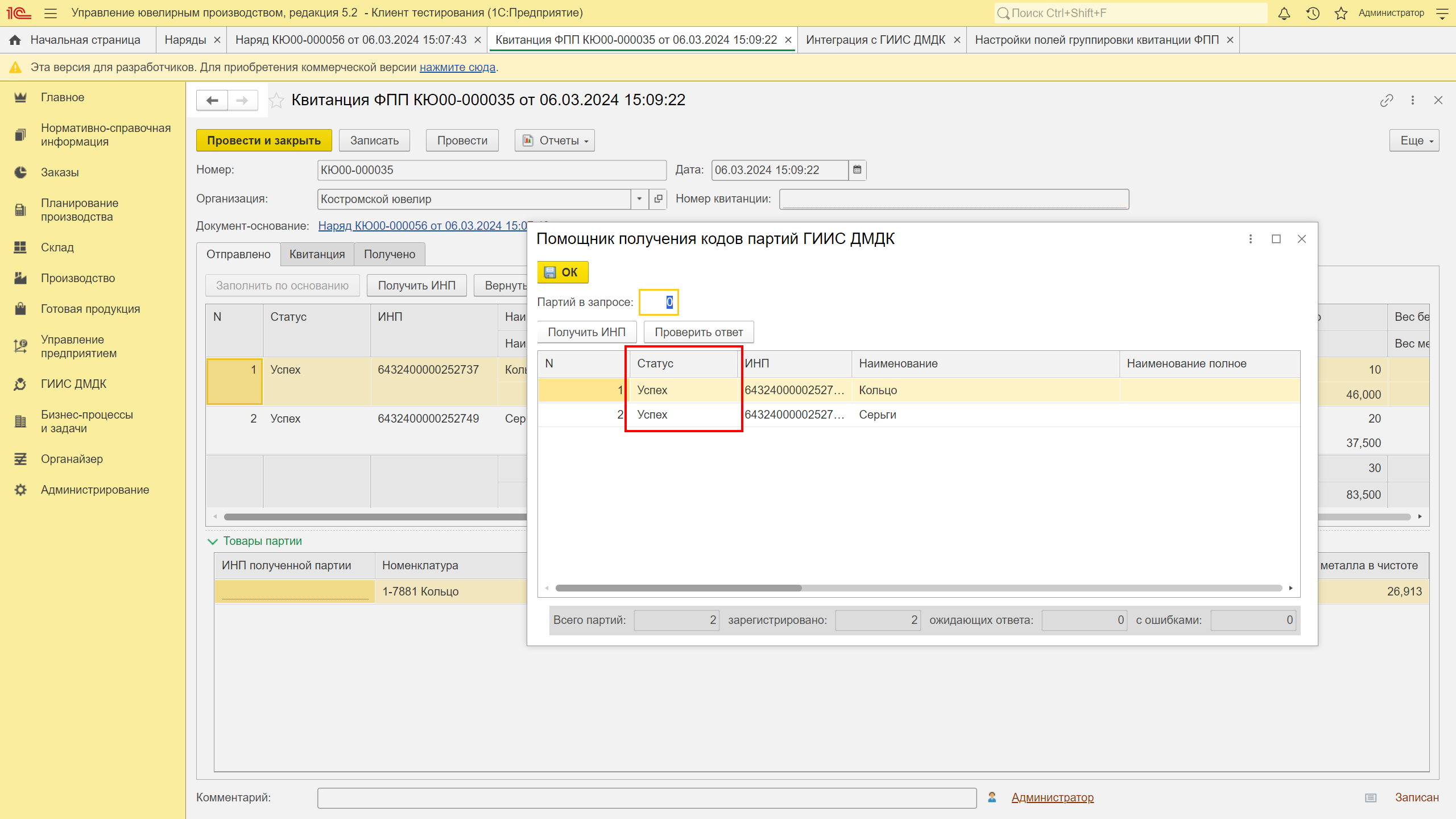The image size is (1456, 819).
Task: Switch to Наряд КЮ00-000056 tab
Action: [351, 40]
